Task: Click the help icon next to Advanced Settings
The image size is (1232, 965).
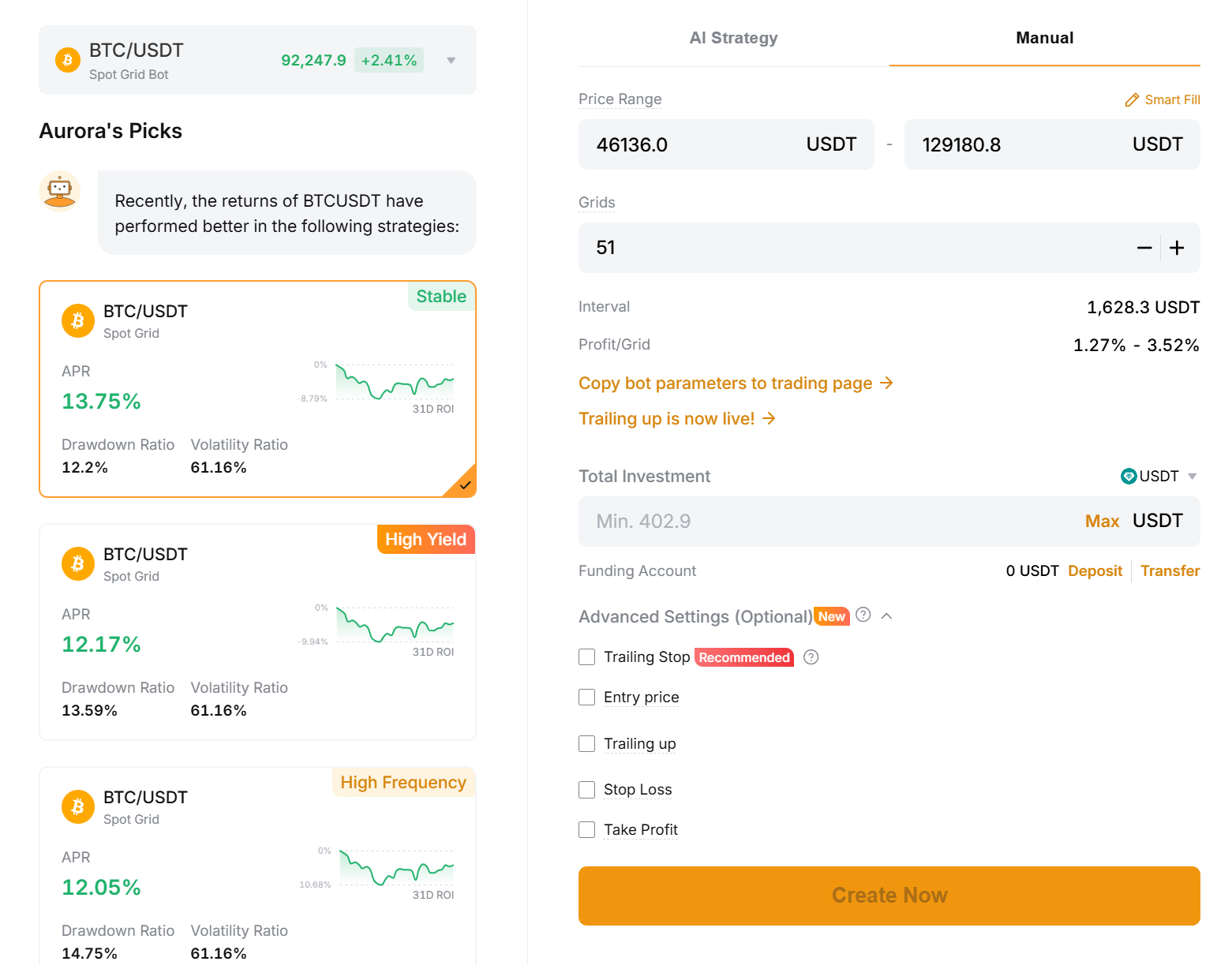Action: pos(863,615)
